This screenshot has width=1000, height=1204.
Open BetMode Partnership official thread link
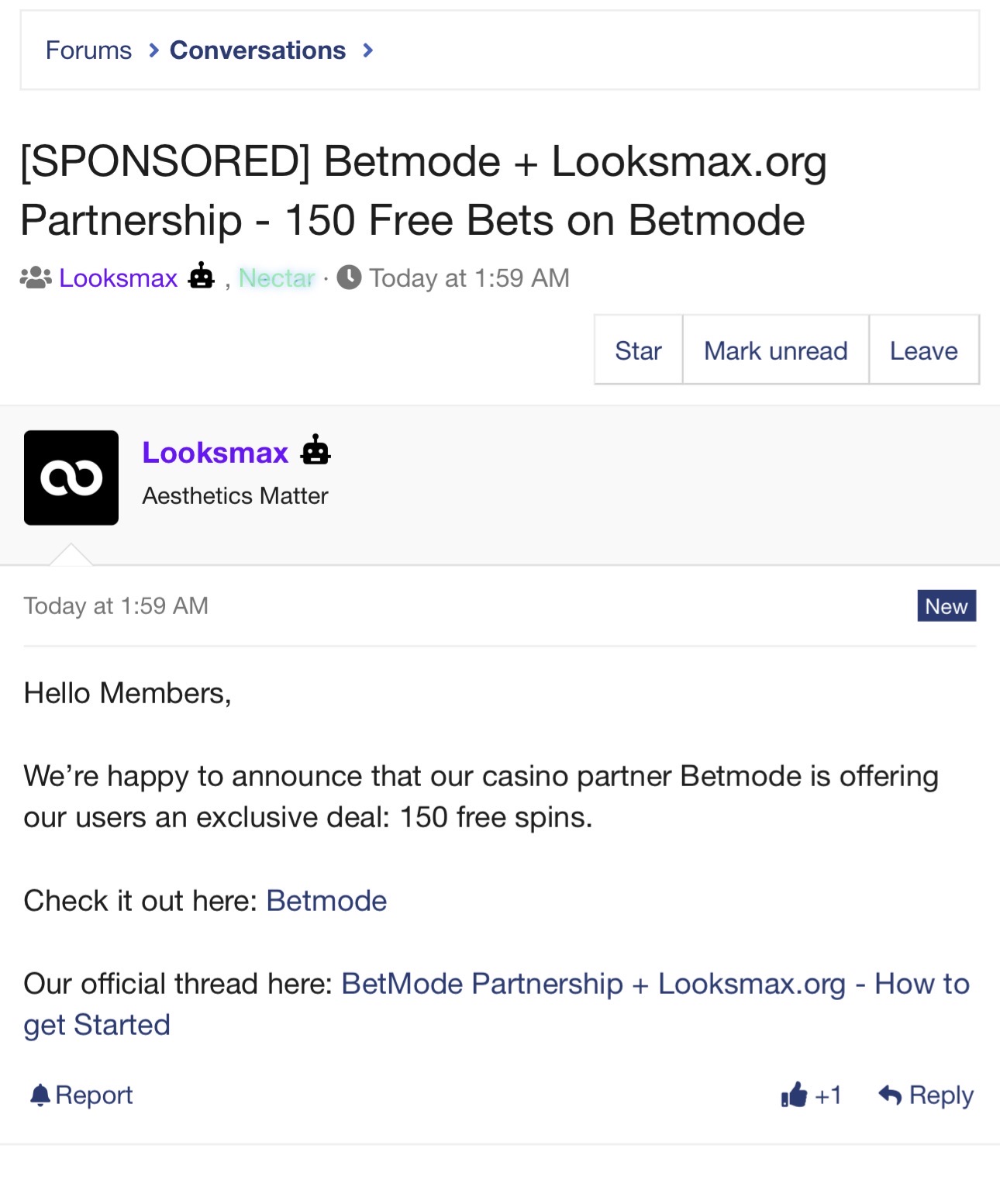[x=655, y=984]
